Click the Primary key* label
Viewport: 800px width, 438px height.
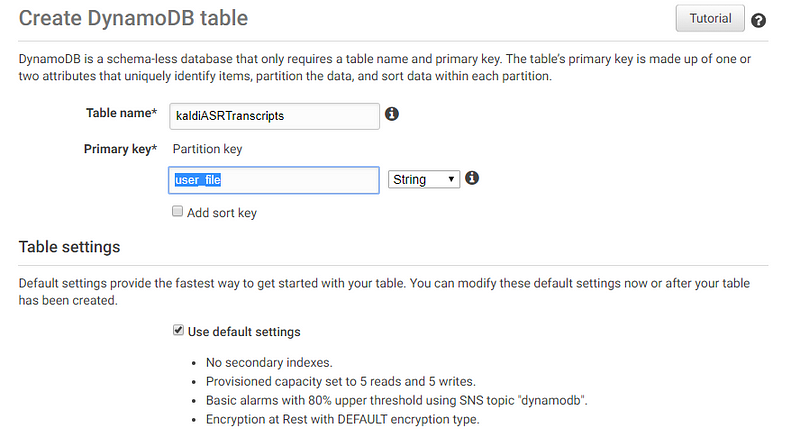pyautogui.click(x=120, y=149)
